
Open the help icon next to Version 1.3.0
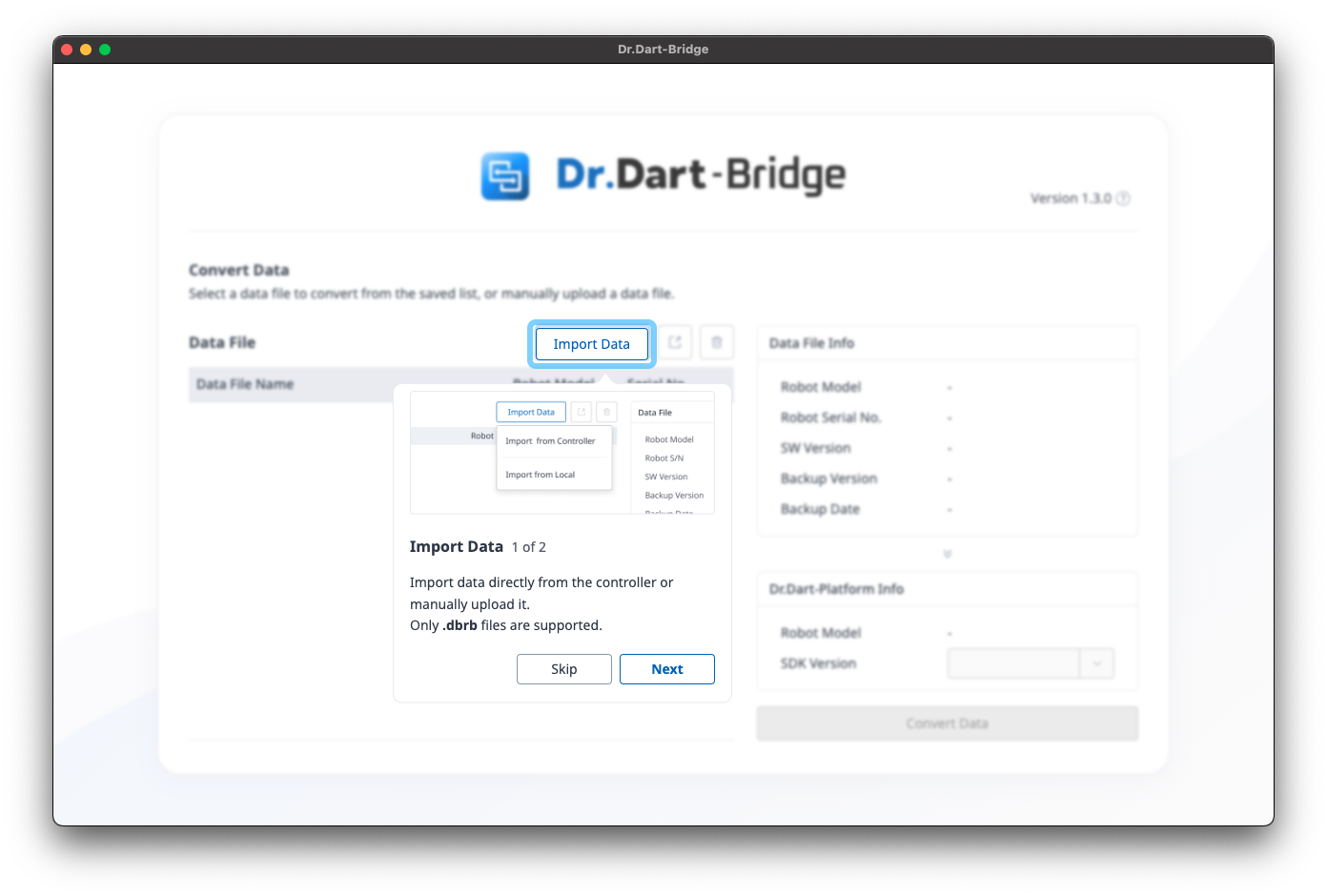tap(1123, 198)
